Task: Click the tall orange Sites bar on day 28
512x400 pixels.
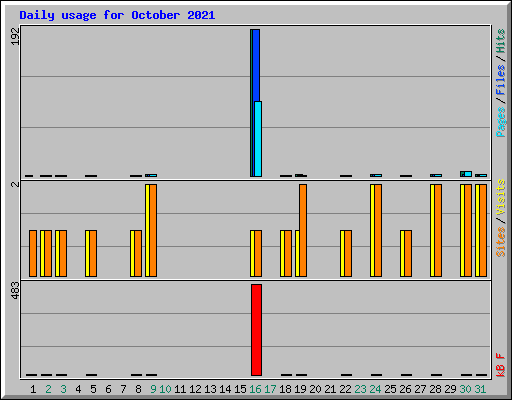Action: click(x=438, y=230)
